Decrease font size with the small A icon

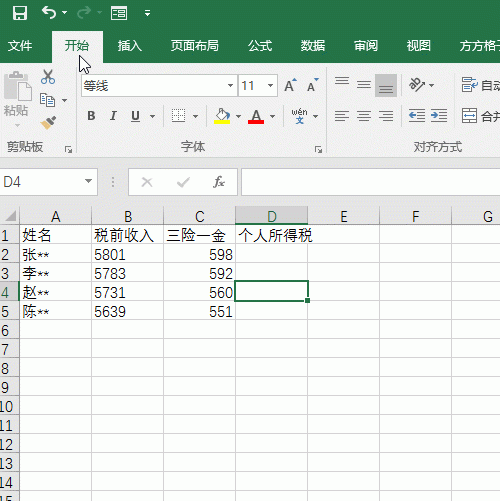[x=313, y=85]
